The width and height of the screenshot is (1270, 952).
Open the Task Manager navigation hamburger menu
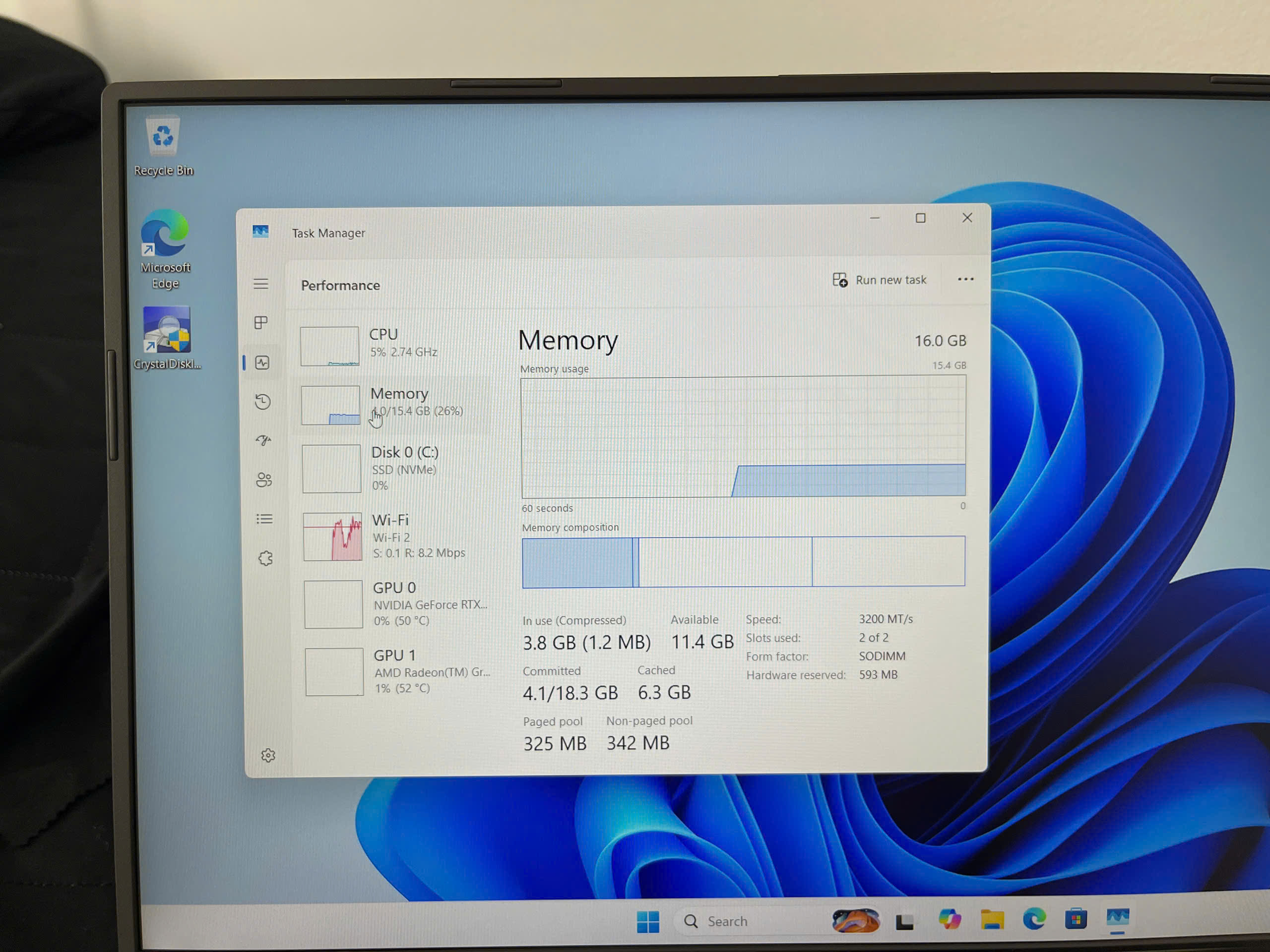click(x=261, y=284)
